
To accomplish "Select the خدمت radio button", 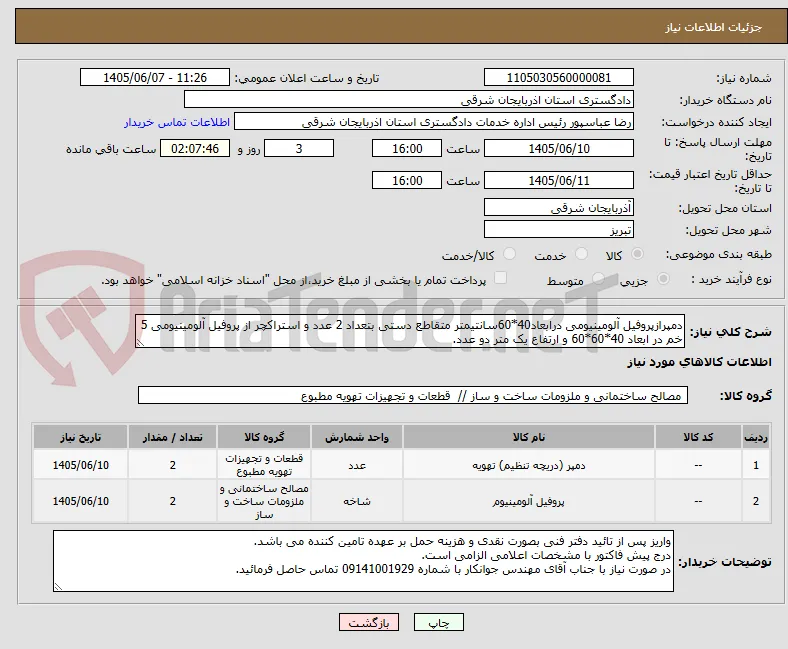I will pos(581,254).
